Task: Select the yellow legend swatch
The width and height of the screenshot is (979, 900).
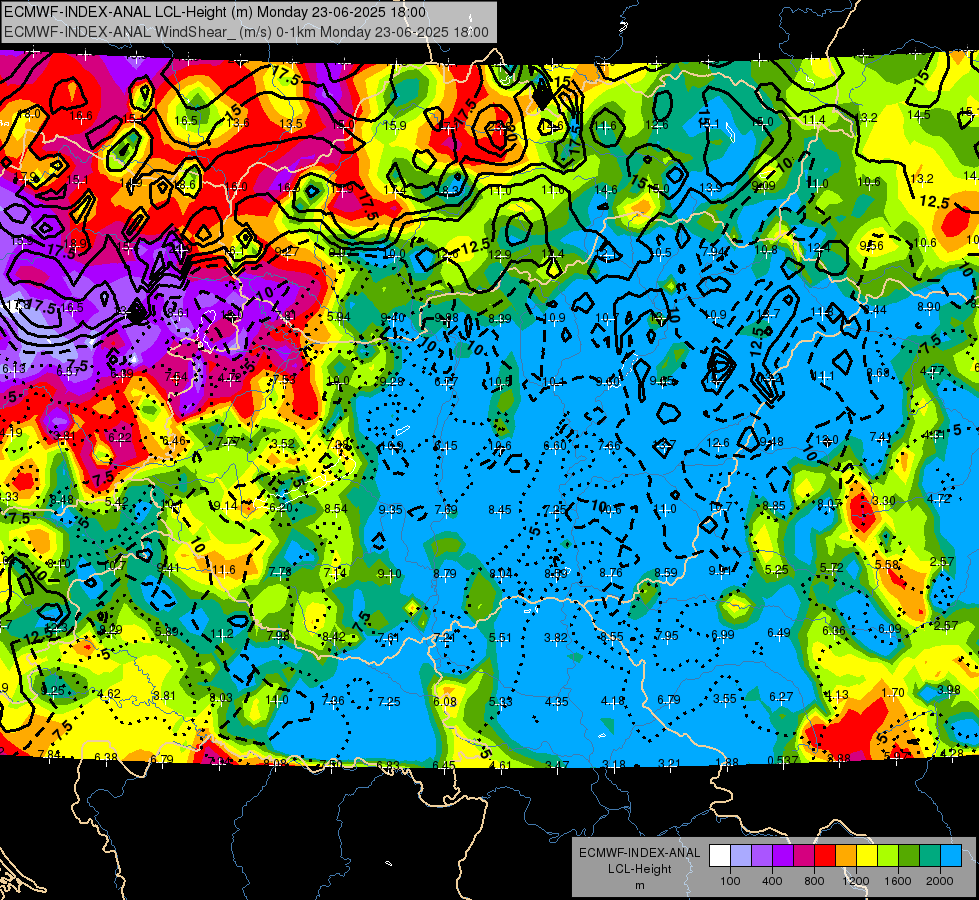Action: click(x=867, y=856)
